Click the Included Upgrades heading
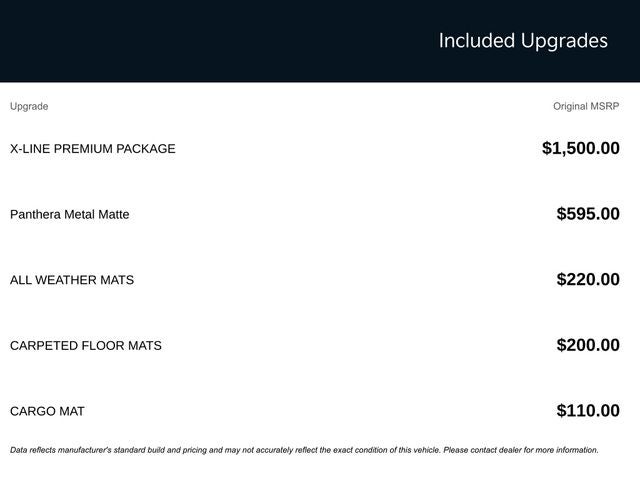This screenshot has height=480, width=640. click(x=522, y=41)
